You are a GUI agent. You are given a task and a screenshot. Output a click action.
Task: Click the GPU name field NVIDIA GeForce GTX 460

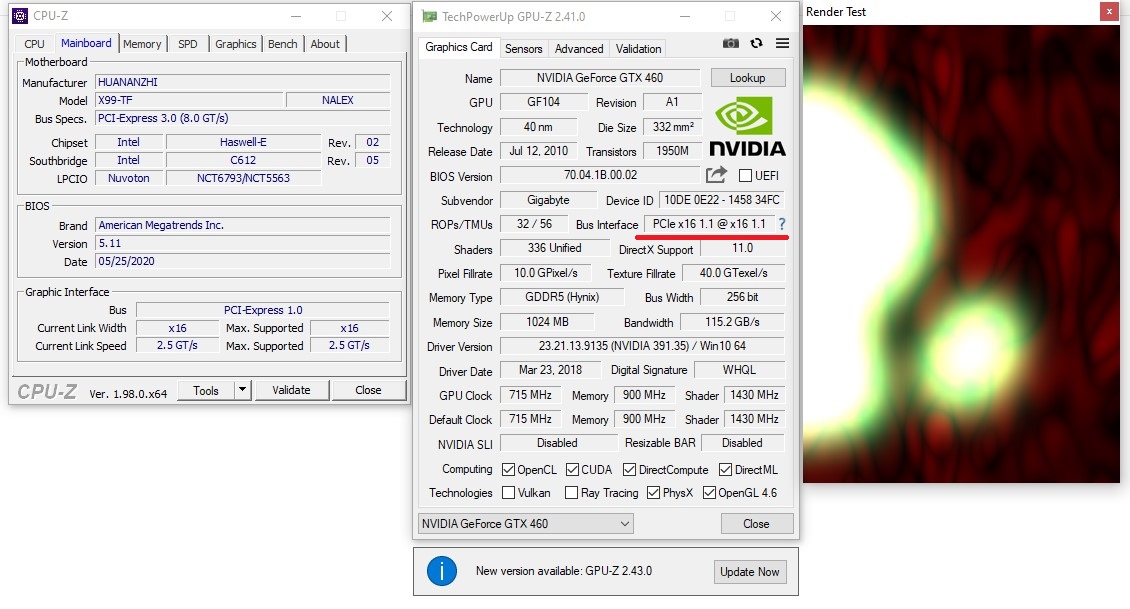(600, 78)
